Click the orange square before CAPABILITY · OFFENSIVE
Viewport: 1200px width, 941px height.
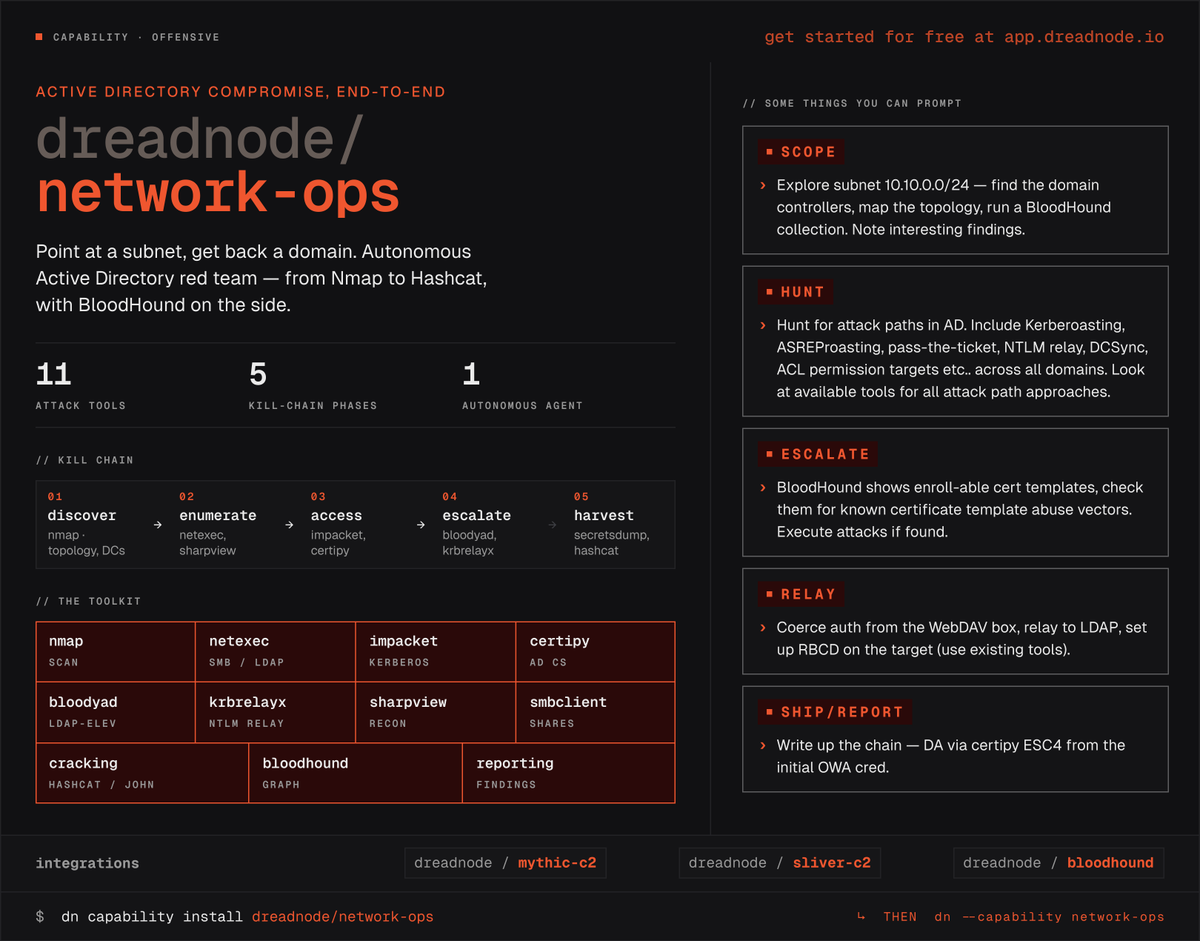coord(39,37)
